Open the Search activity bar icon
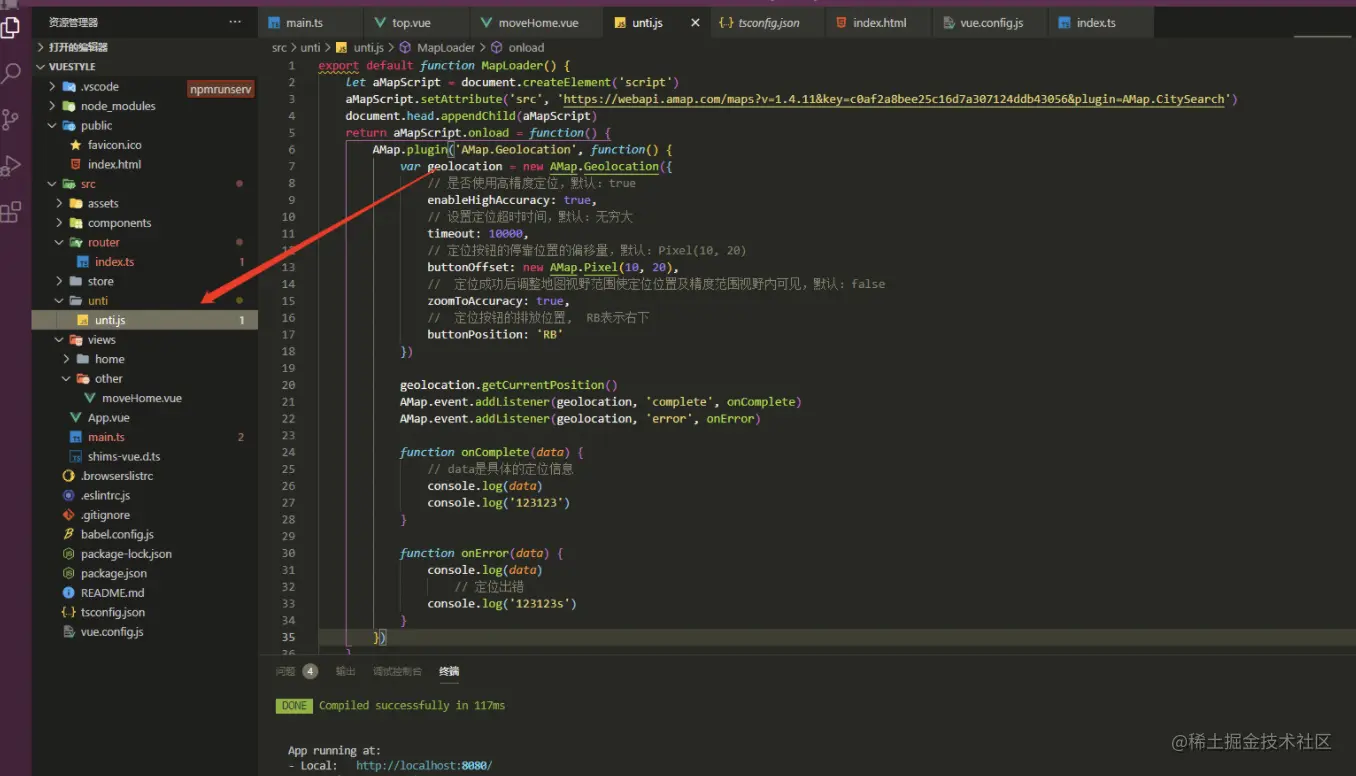The width and height of the screenshot is (1356, 776). (x=11, y=74)
